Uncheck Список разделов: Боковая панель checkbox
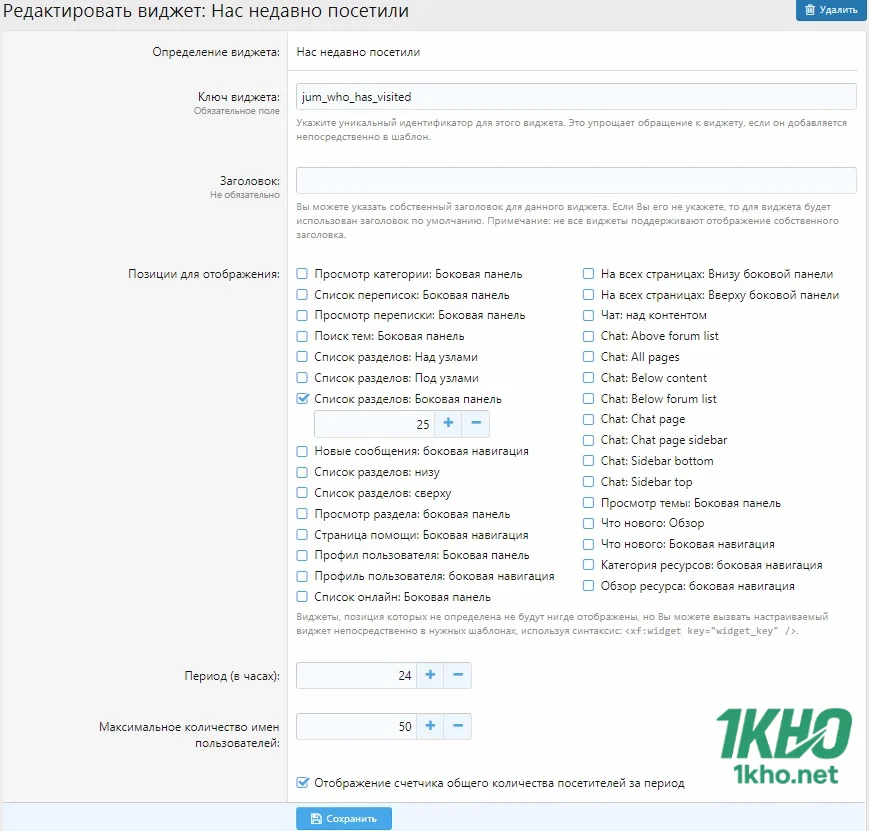Viewport: 869px width, 831px height. click(x=302, y=399)
